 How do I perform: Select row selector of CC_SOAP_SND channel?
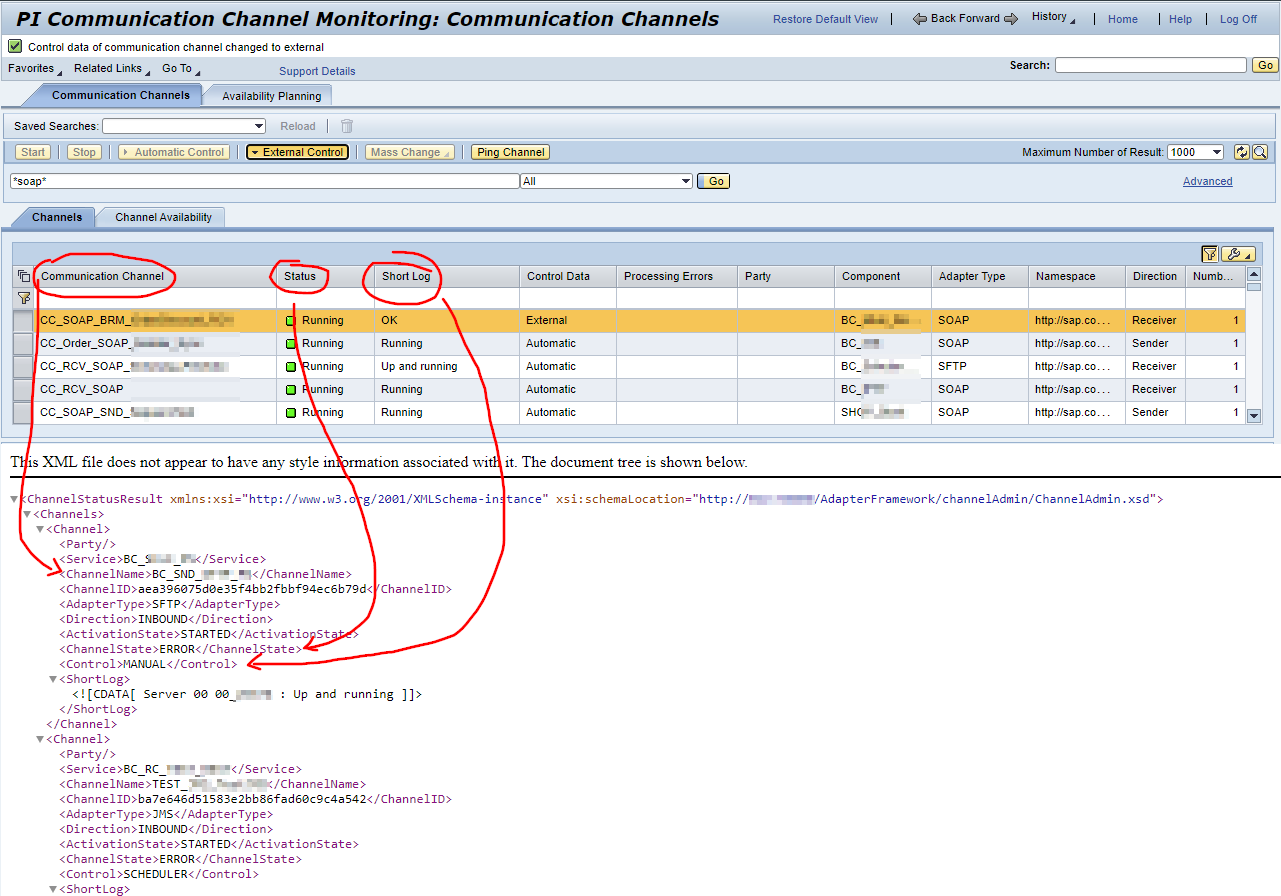click(x=23, y=412)
